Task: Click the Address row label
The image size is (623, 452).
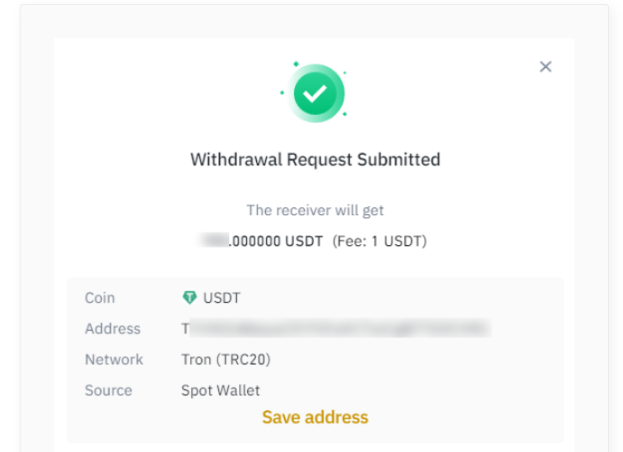Action: pos(112,328)
